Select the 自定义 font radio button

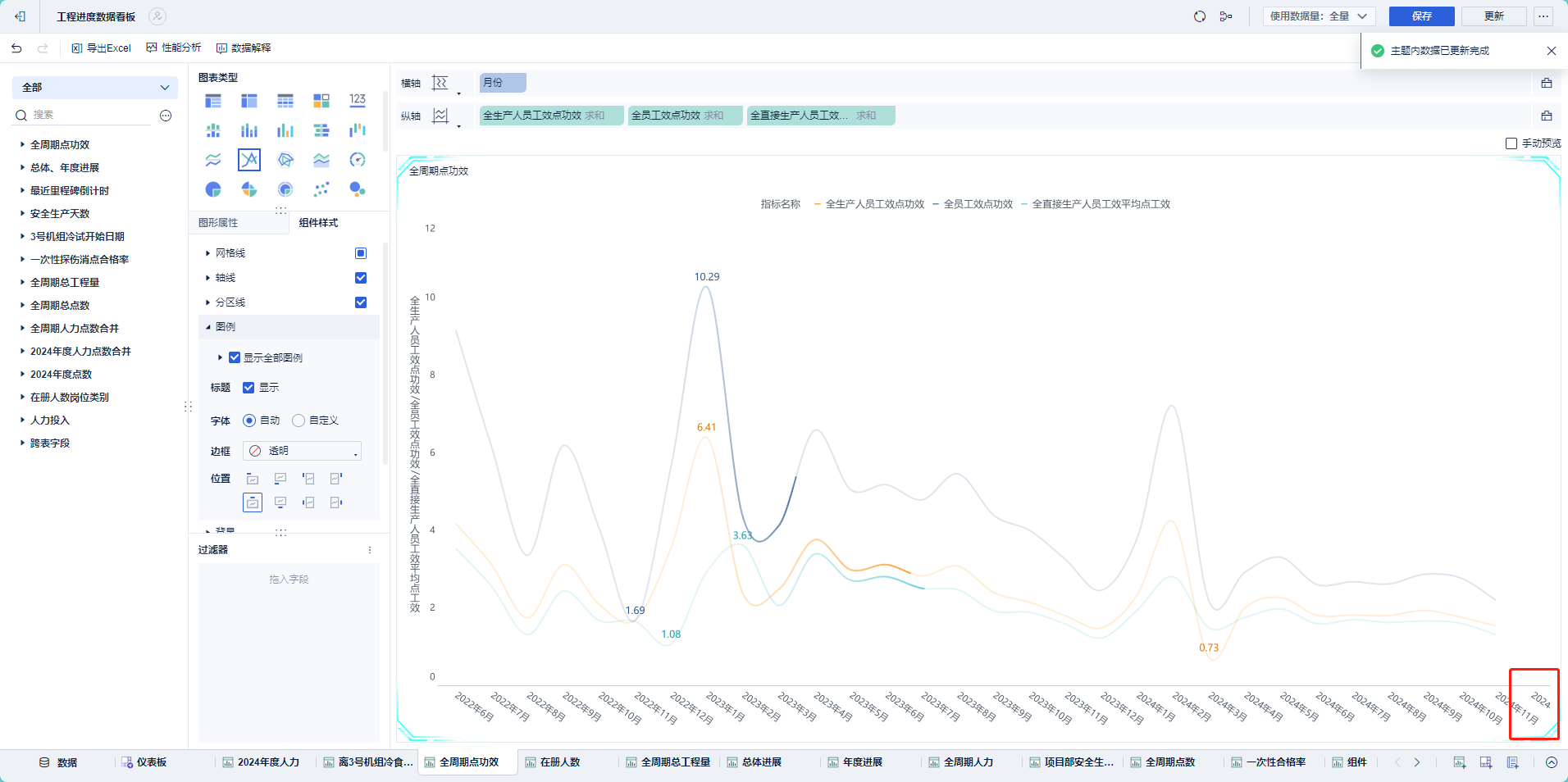pos(299,421)
